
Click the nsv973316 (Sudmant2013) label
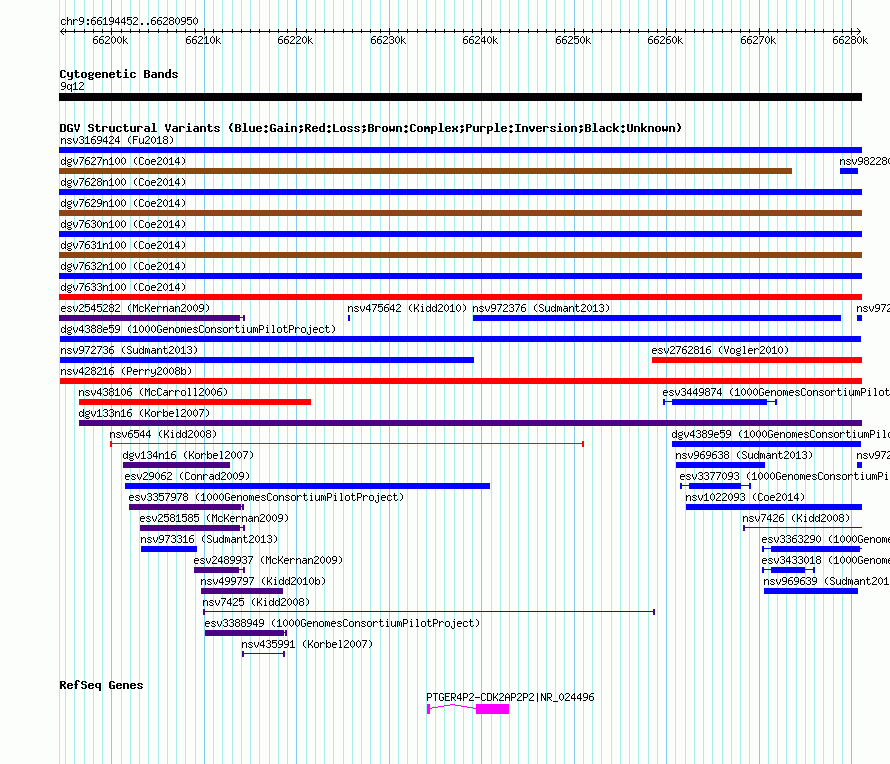point(209,539)
